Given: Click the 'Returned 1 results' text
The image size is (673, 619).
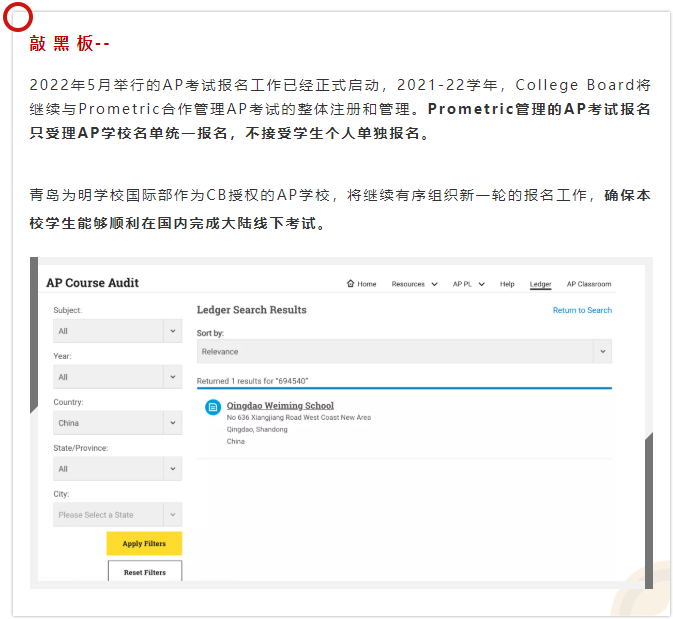Looking at the screenshot, I should 252,381.
